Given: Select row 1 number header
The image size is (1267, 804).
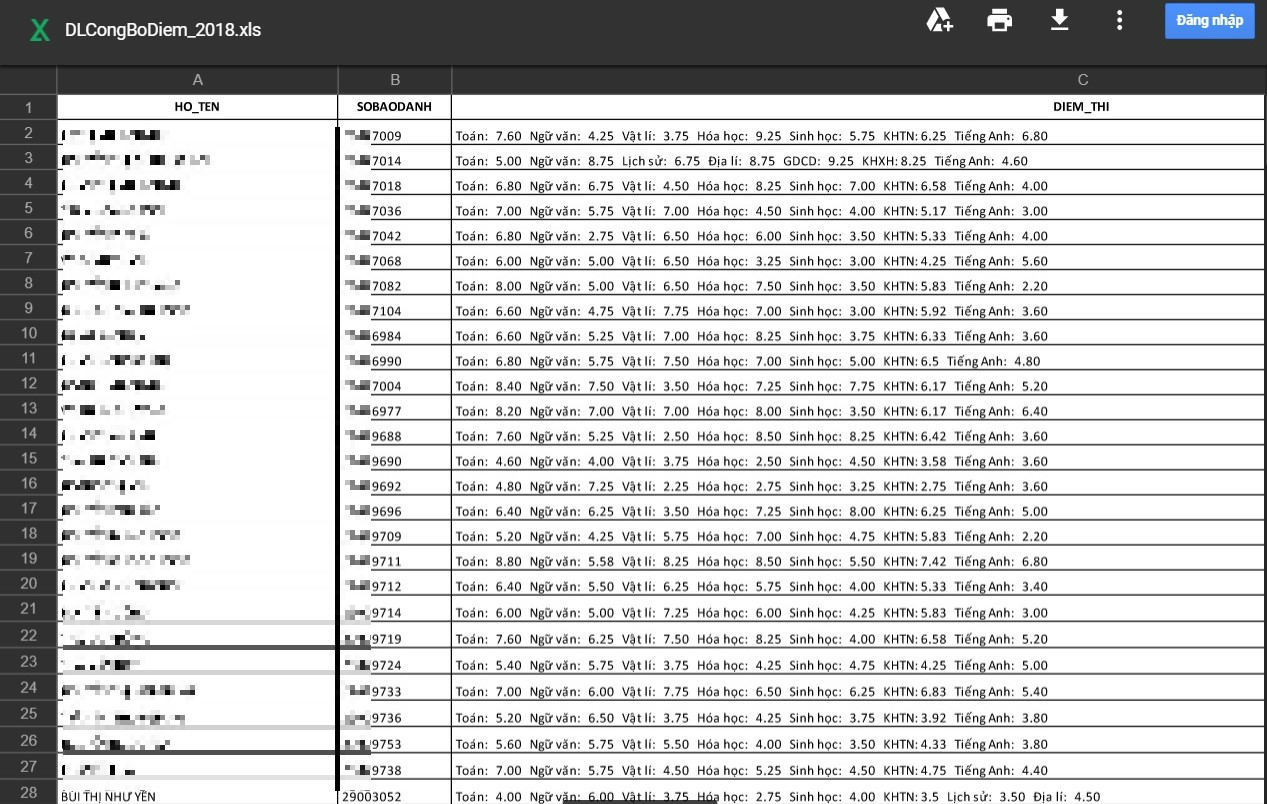Looking at the screenshot, I should (x=28, y=107).
